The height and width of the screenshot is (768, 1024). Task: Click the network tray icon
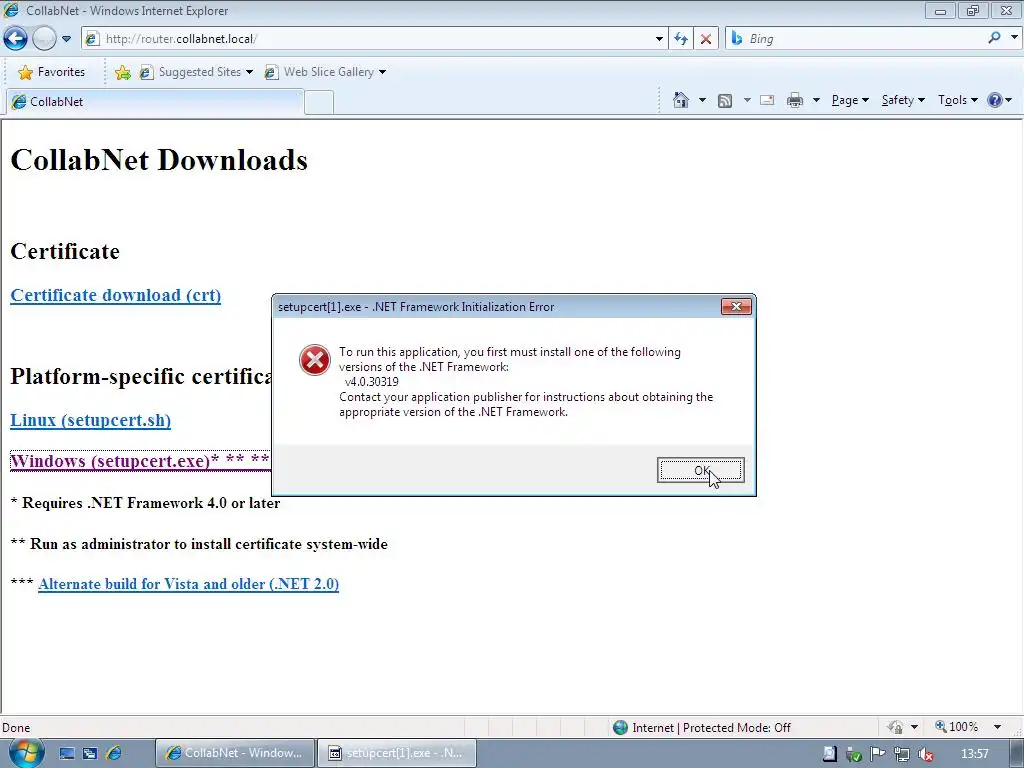(x=902, y=754)
